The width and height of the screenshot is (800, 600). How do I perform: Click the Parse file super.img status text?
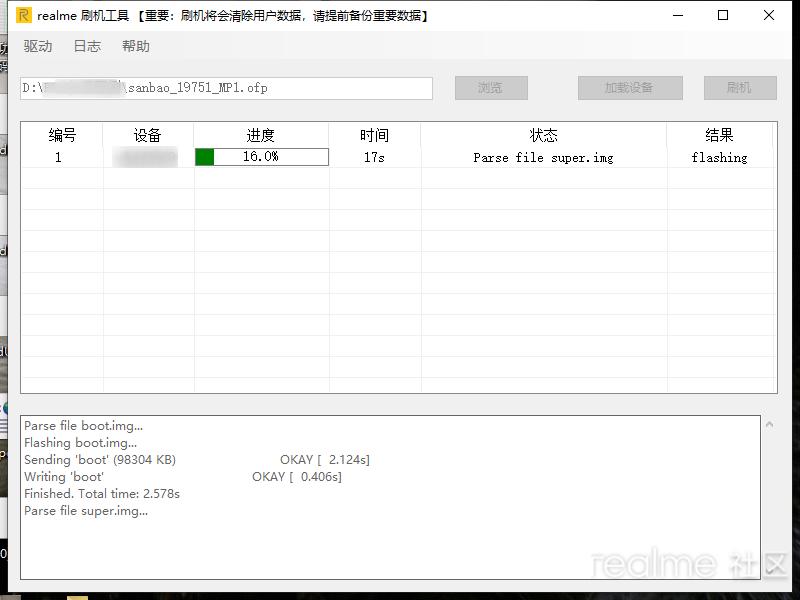(544, 156)
